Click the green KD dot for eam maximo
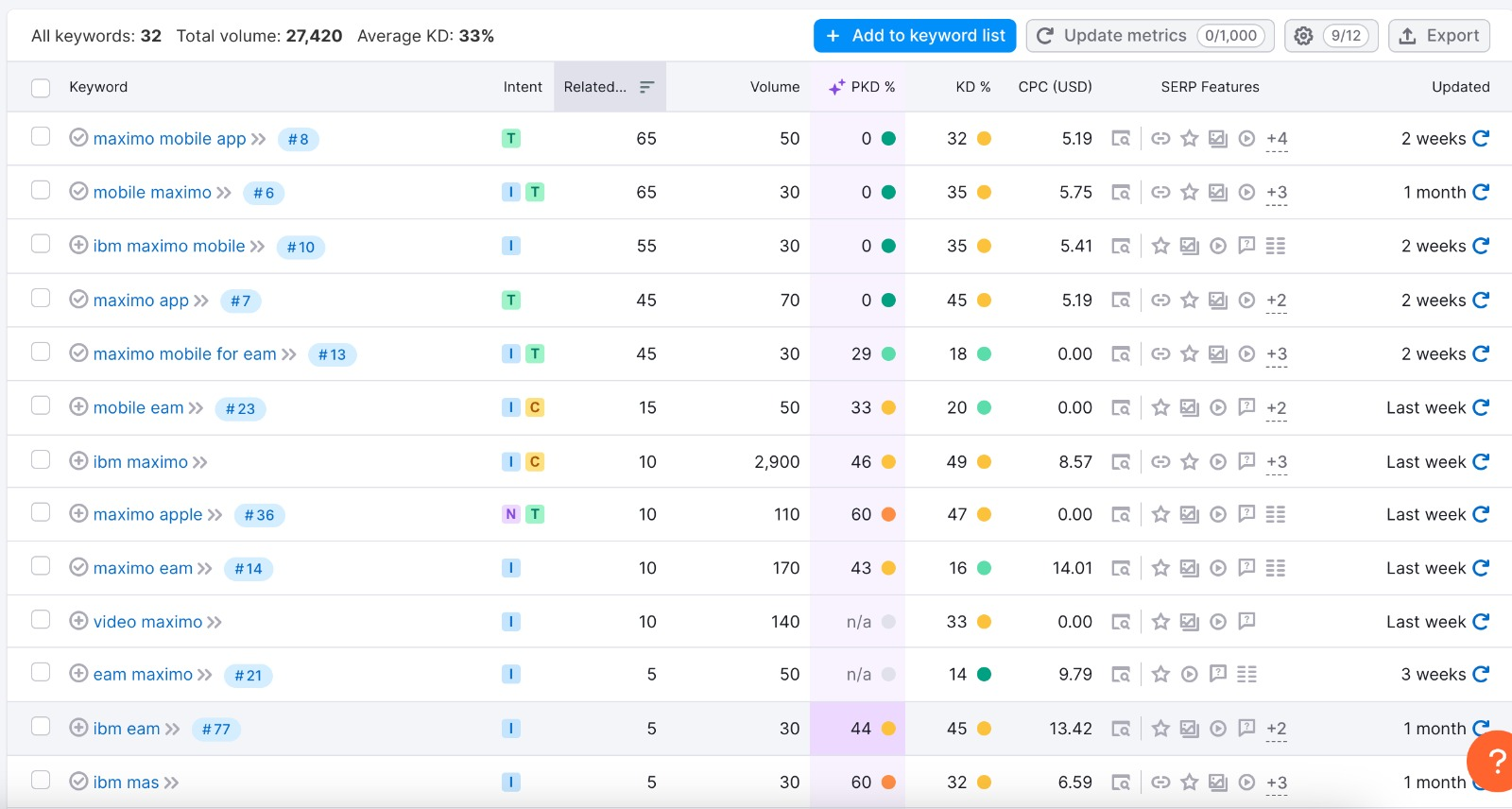Screen dimensions: 1512x809 click(x=984, y=675)
